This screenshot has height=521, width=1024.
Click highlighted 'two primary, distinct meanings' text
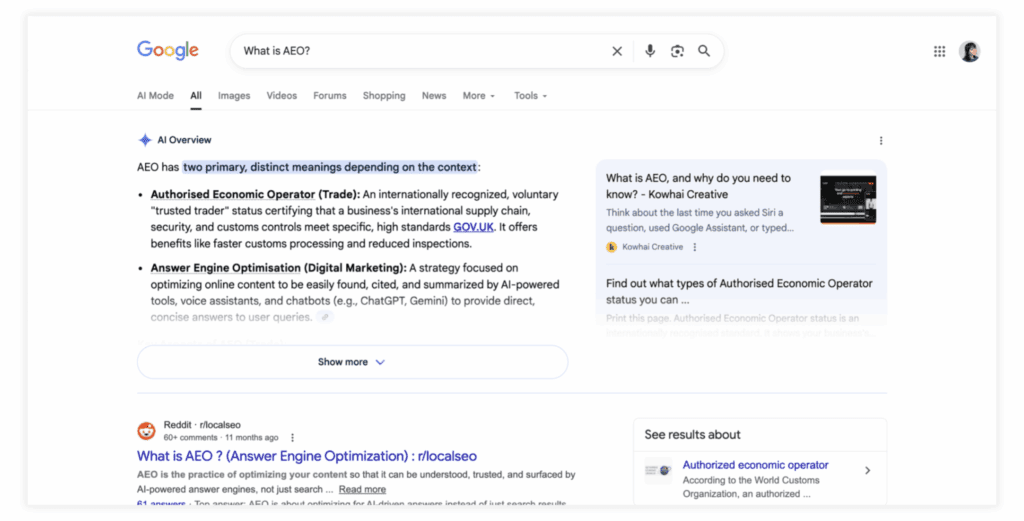330,167
